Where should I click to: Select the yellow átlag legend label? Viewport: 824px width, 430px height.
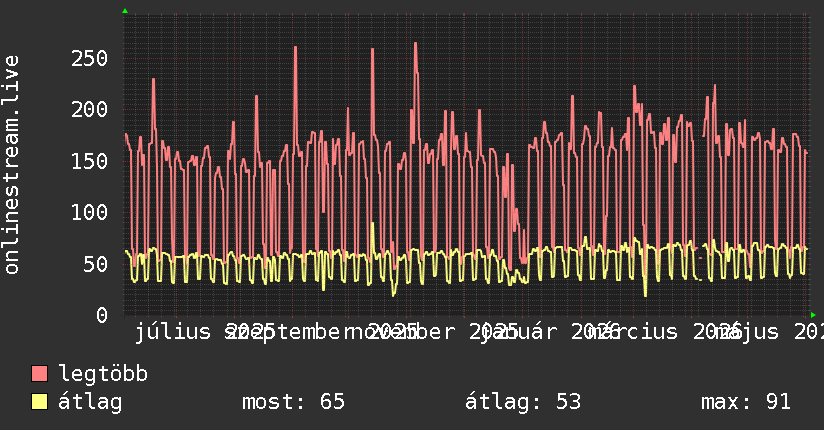[x=90, y=402]
